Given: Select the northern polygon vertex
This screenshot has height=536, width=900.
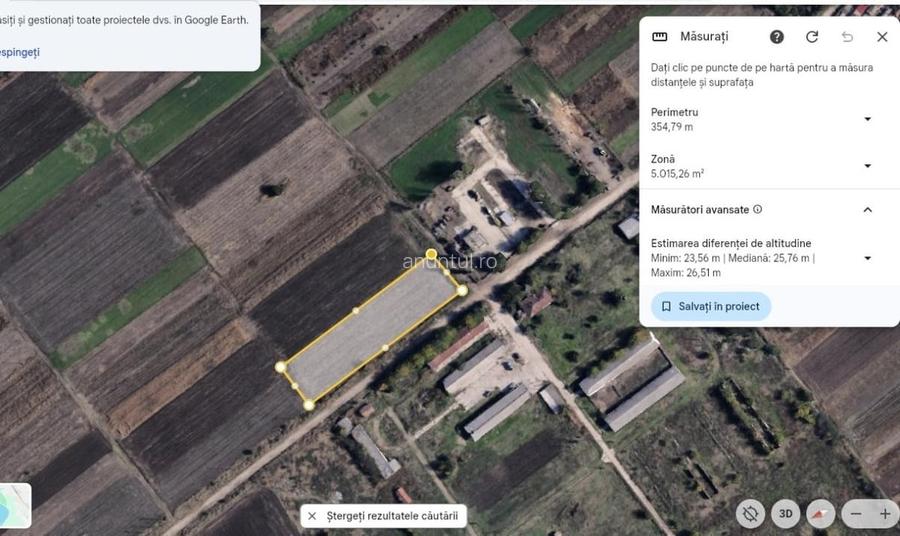Looking at the screenshot, I should pos(431,254).
